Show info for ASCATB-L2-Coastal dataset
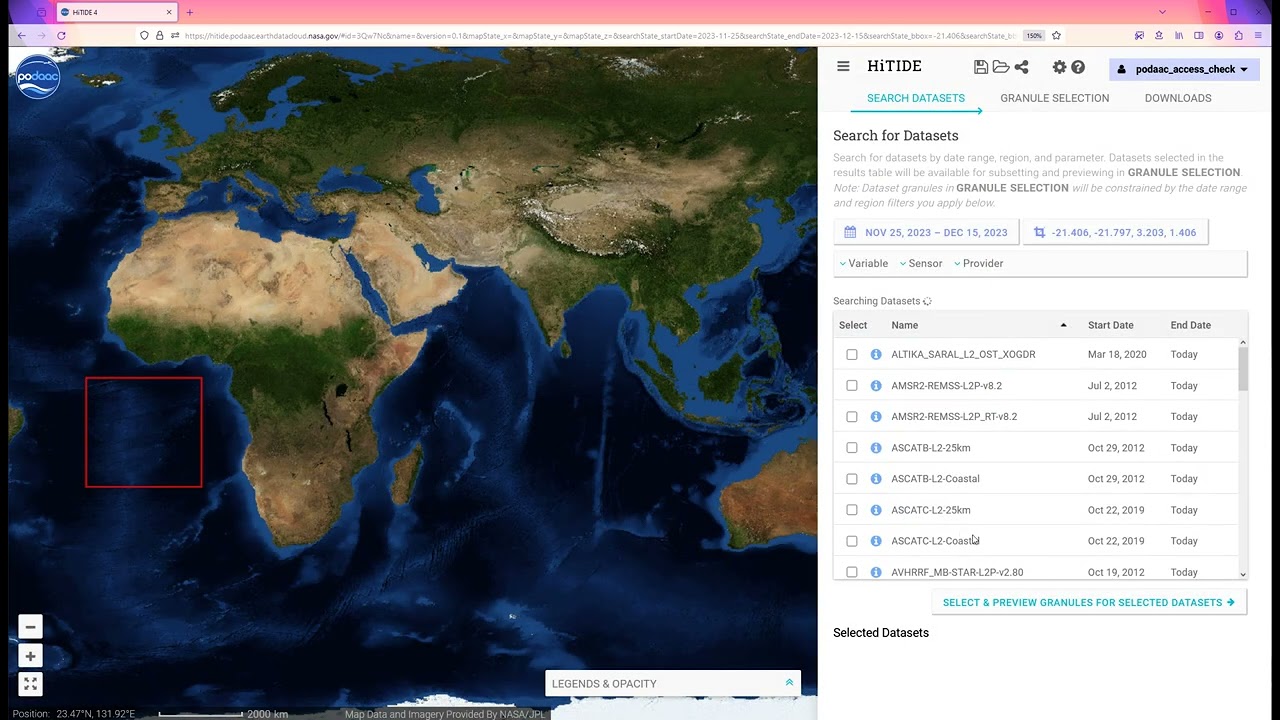This screenshot has height=720, width=1280. 876,479
